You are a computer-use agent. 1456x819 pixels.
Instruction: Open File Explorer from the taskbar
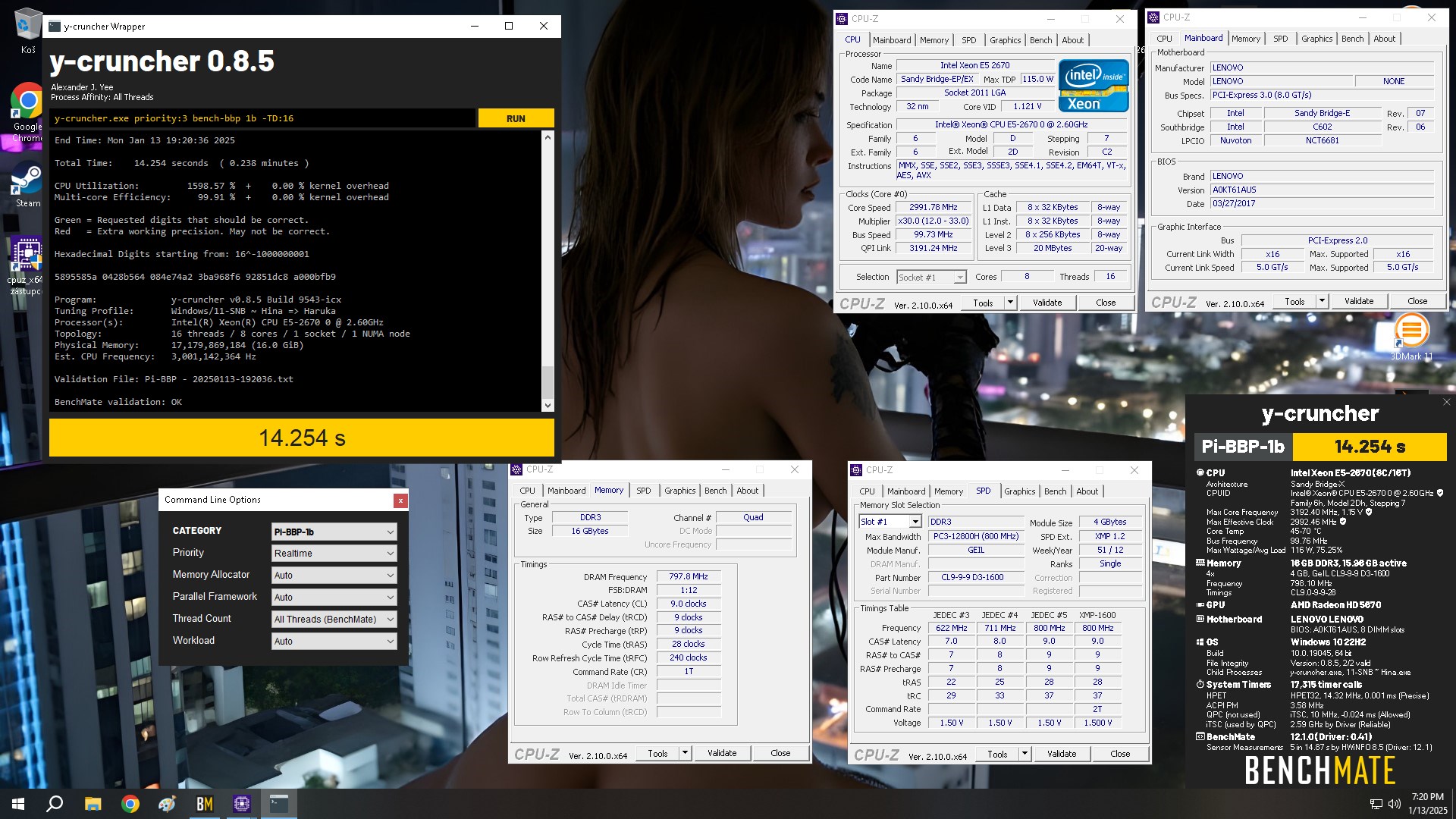[x=93, y=804]
